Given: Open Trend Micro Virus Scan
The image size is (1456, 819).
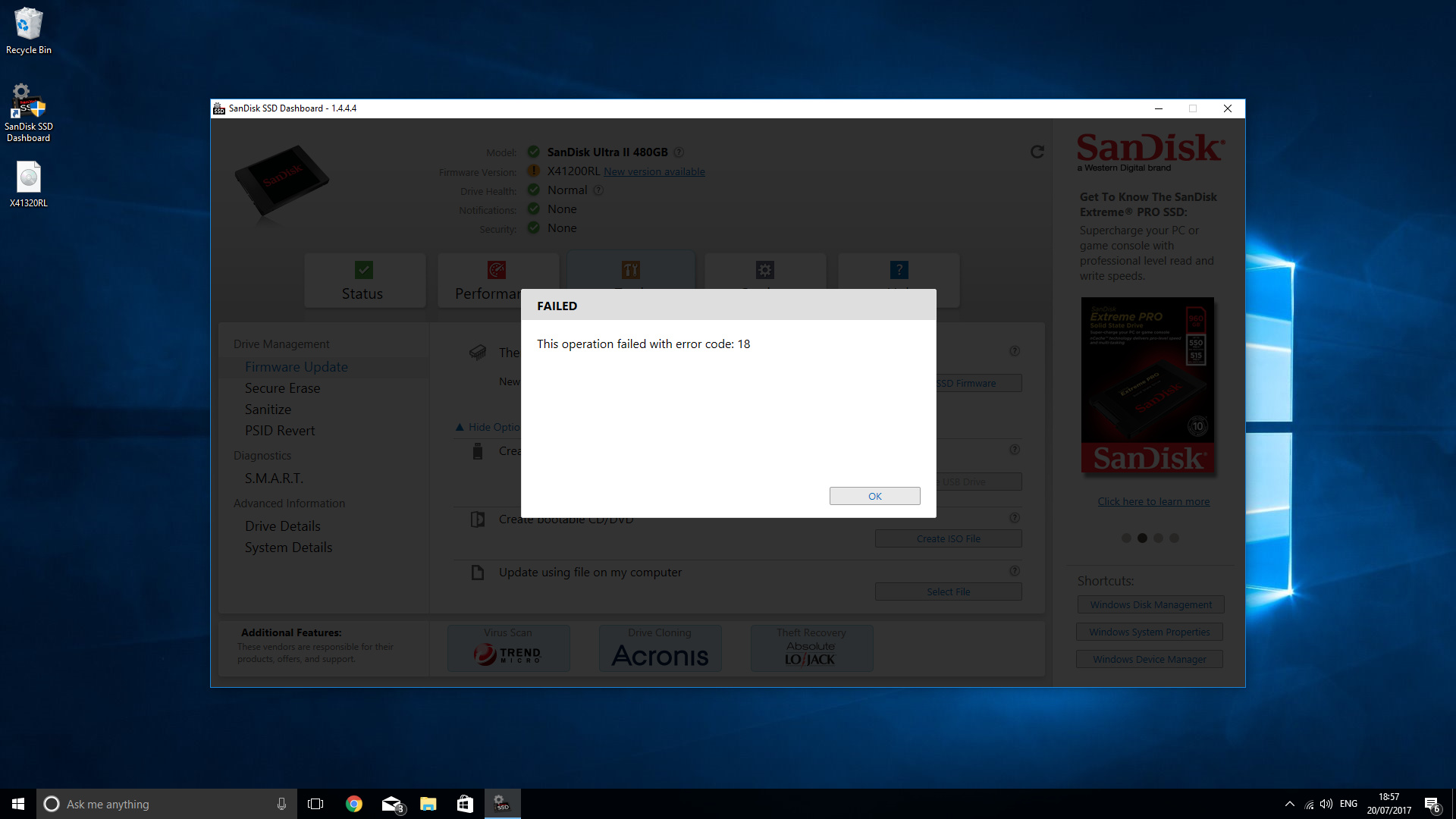Looking at the screenshot, I should [x=508, y=648].
